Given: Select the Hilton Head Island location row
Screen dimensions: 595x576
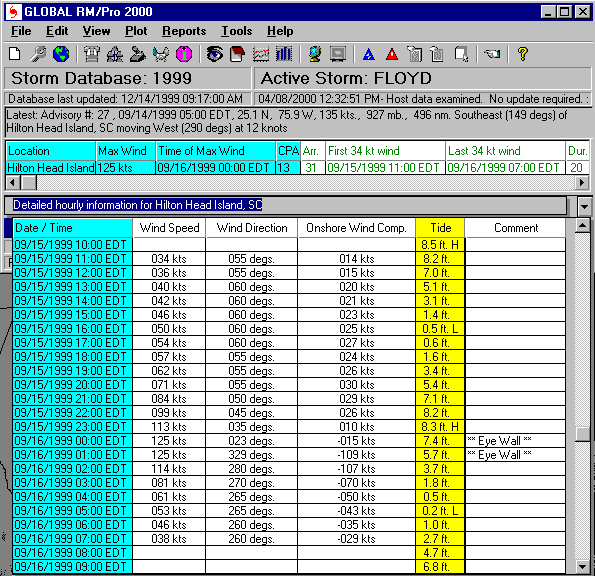Looking at the screenshot, I should tap(297, 168).
